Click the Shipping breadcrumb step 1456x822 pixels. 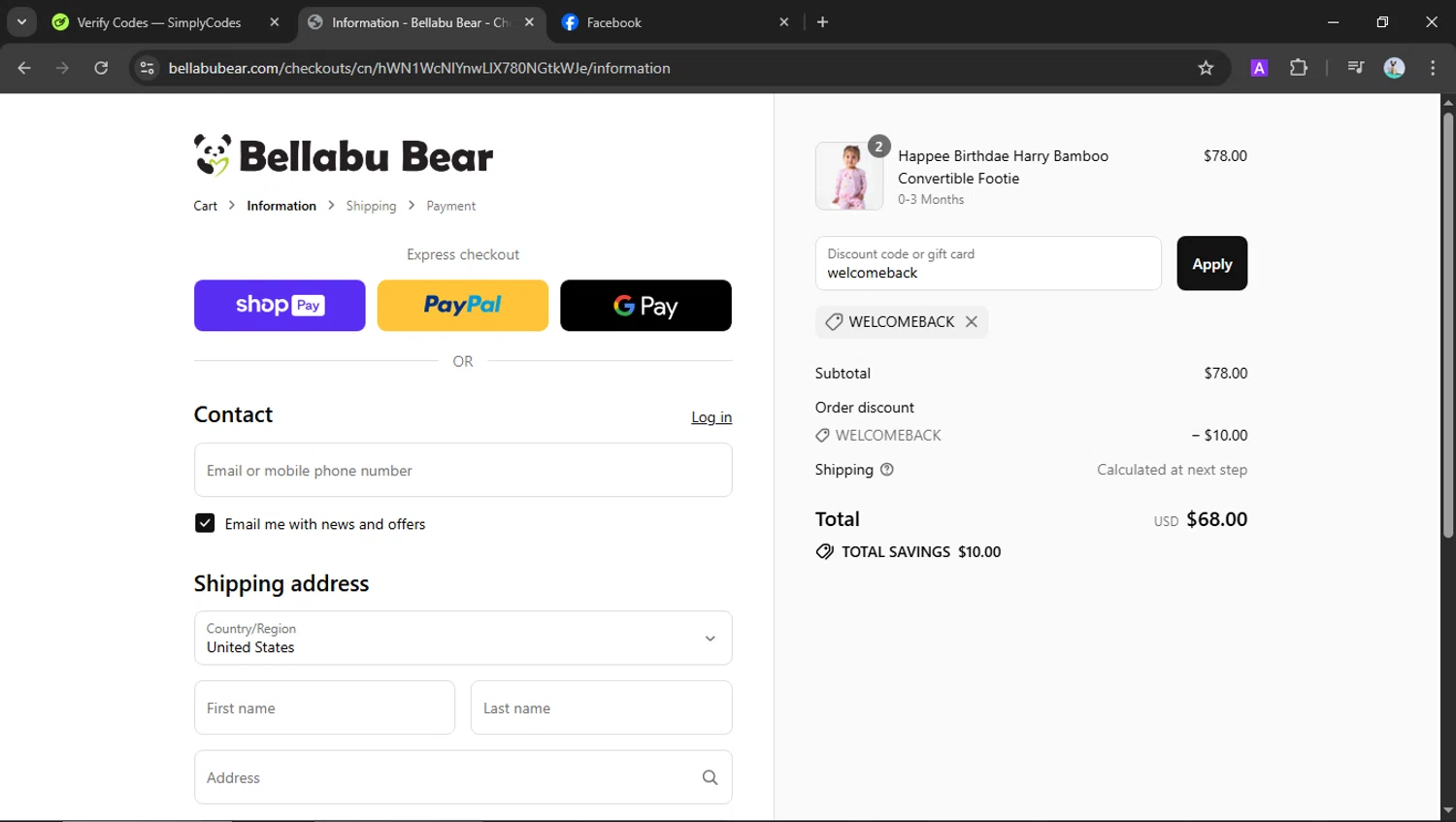coord(371,206)
